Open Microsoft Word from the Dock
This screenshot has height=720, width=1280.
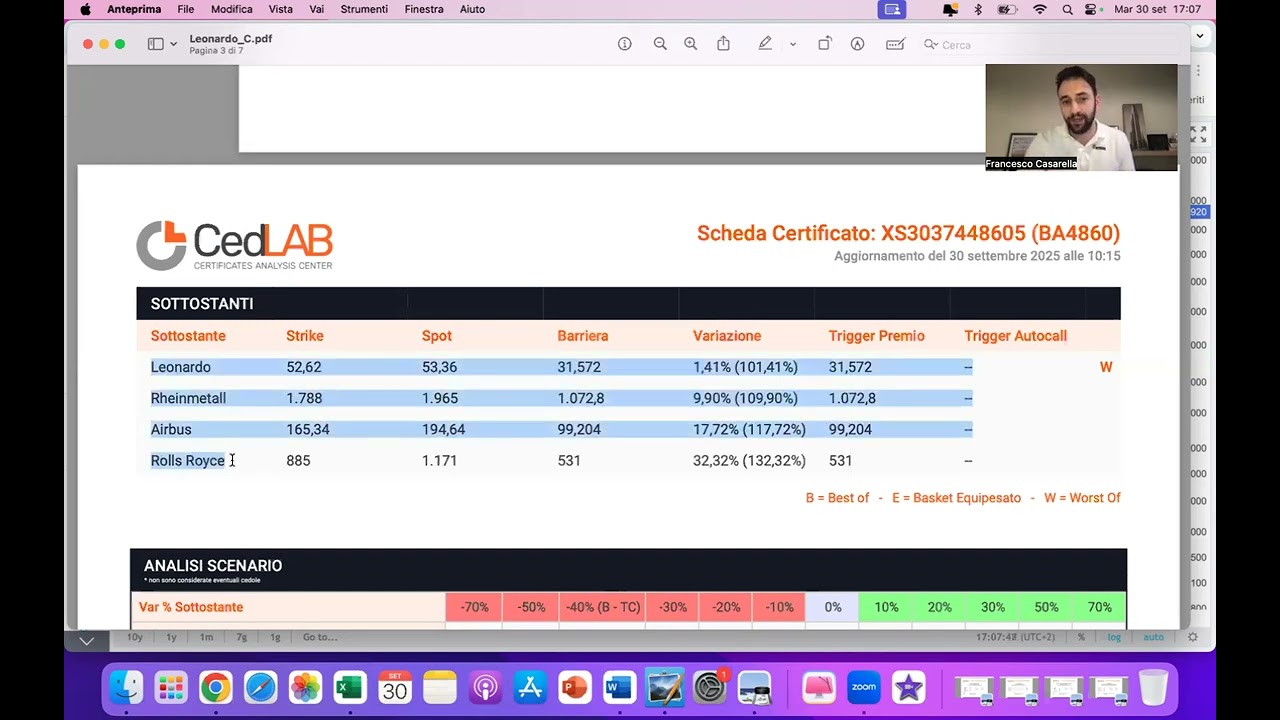tap(619, 688)
